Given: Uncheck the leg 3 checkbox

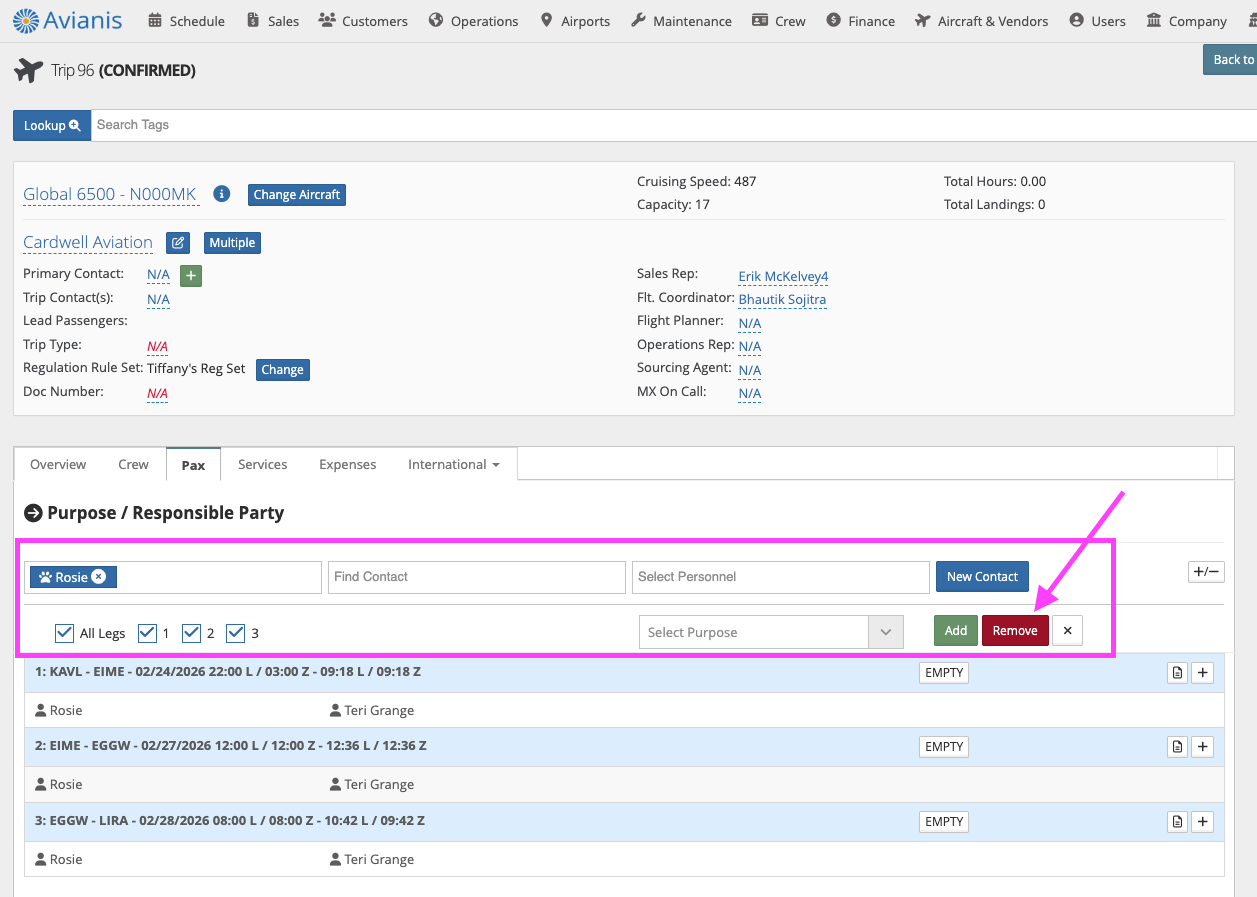Looking at the screenshot, I should pos(236,633).
